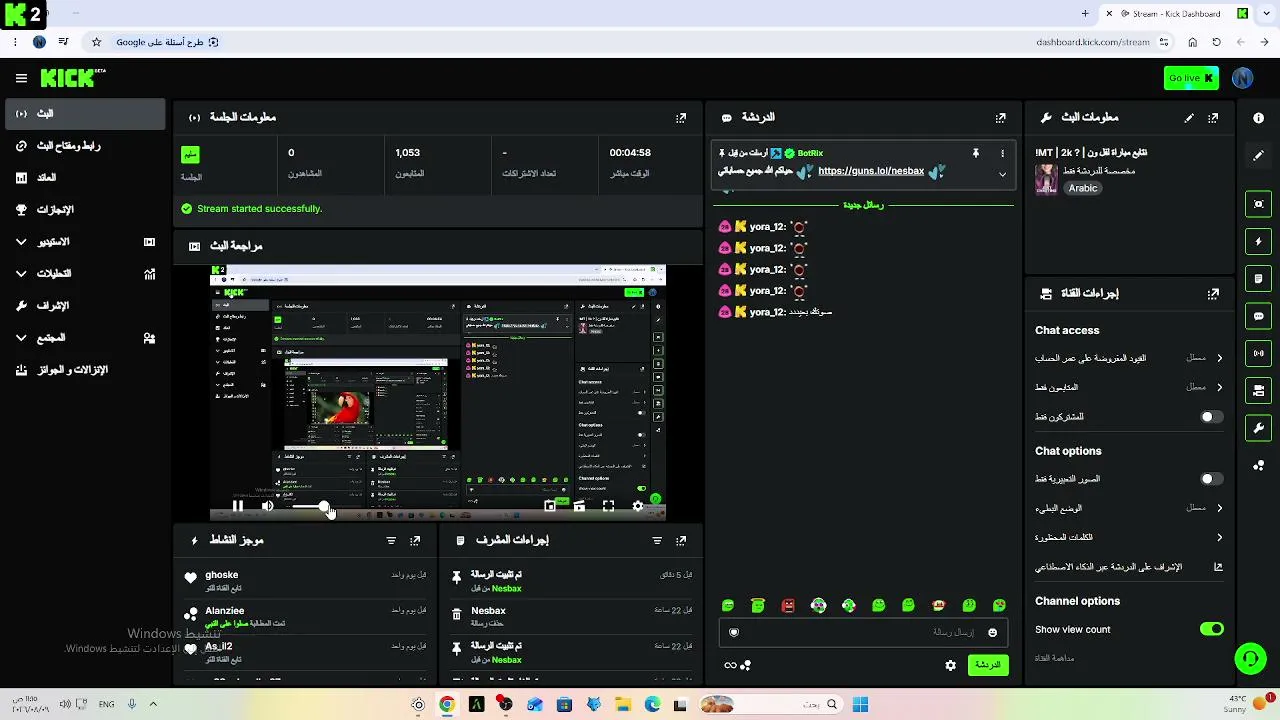The height and width of the screenshot is (720, 1280).
Task: Switch the preview to theater mode
Action: 579,506
